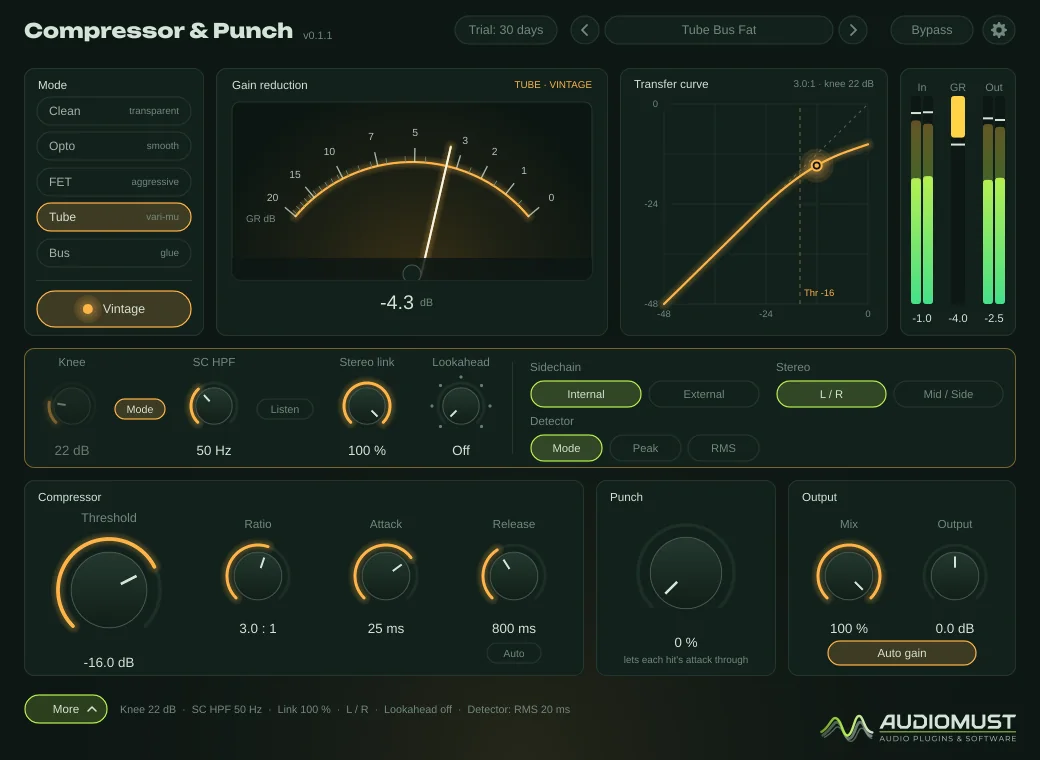
Task: Click the TUBE · VINTAGE label
Action: 552,85
